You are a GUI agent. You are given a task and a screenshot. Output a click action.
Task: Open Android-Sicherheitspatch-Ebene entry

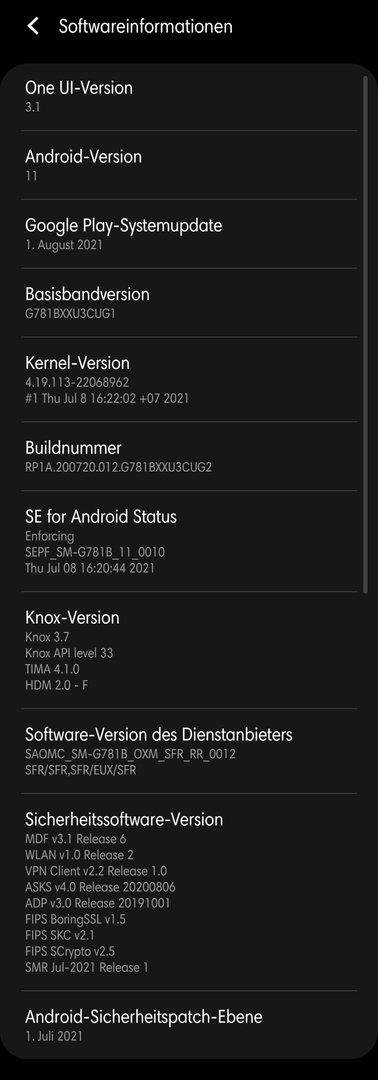click(189, 1025)
